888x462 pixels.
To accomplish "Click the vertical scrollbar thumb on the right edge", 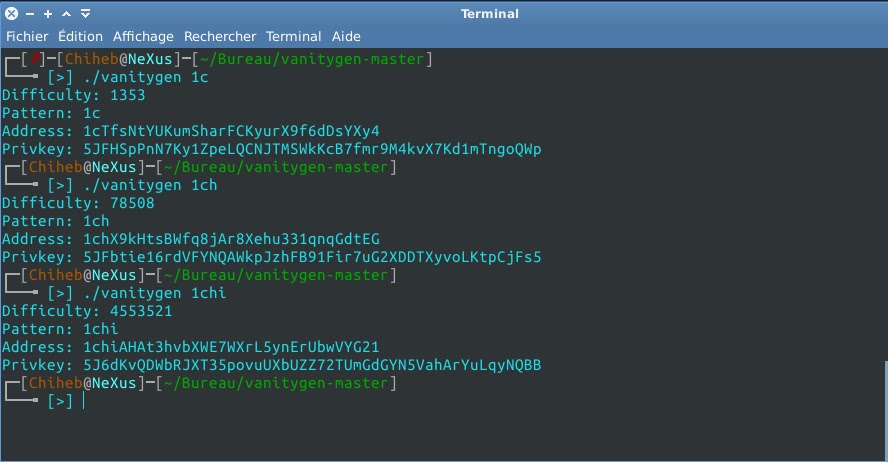I will [885, 410].
